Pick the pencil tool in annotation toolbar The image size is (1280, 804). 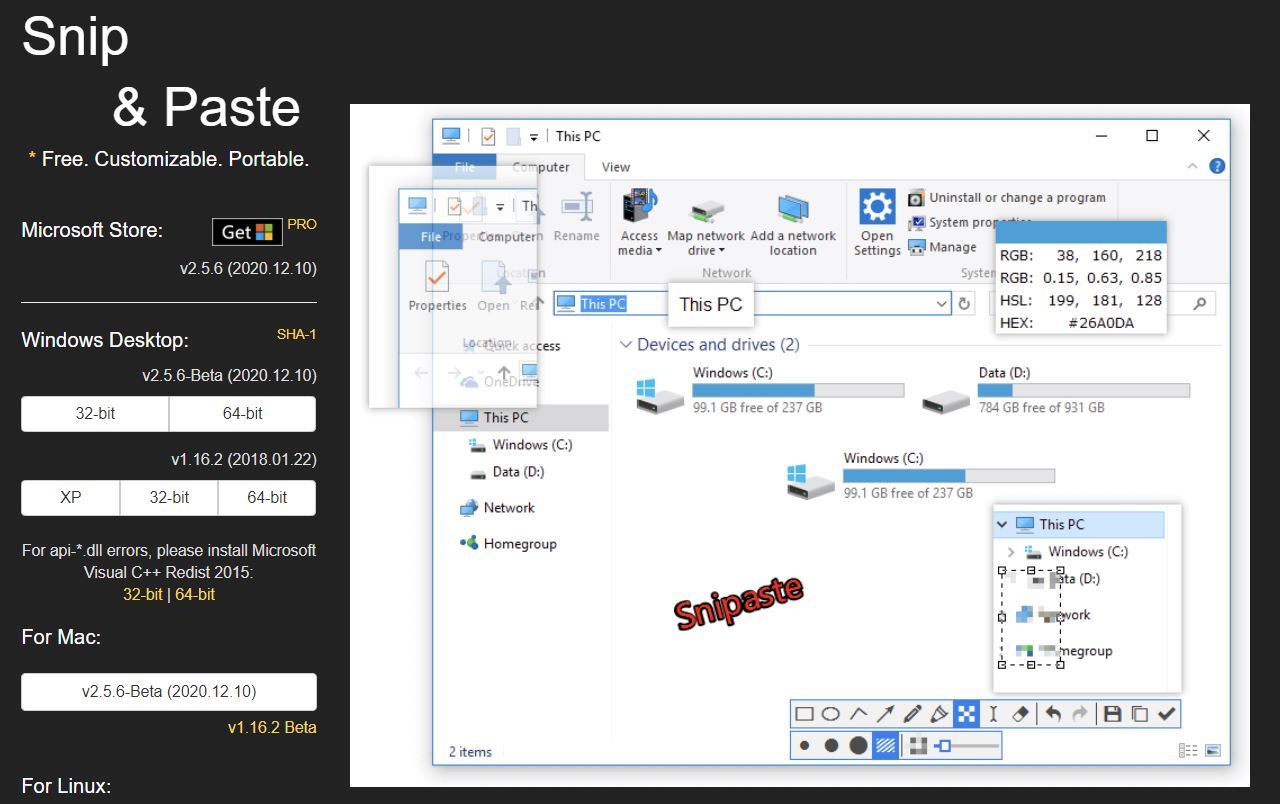tap(912, 714)
